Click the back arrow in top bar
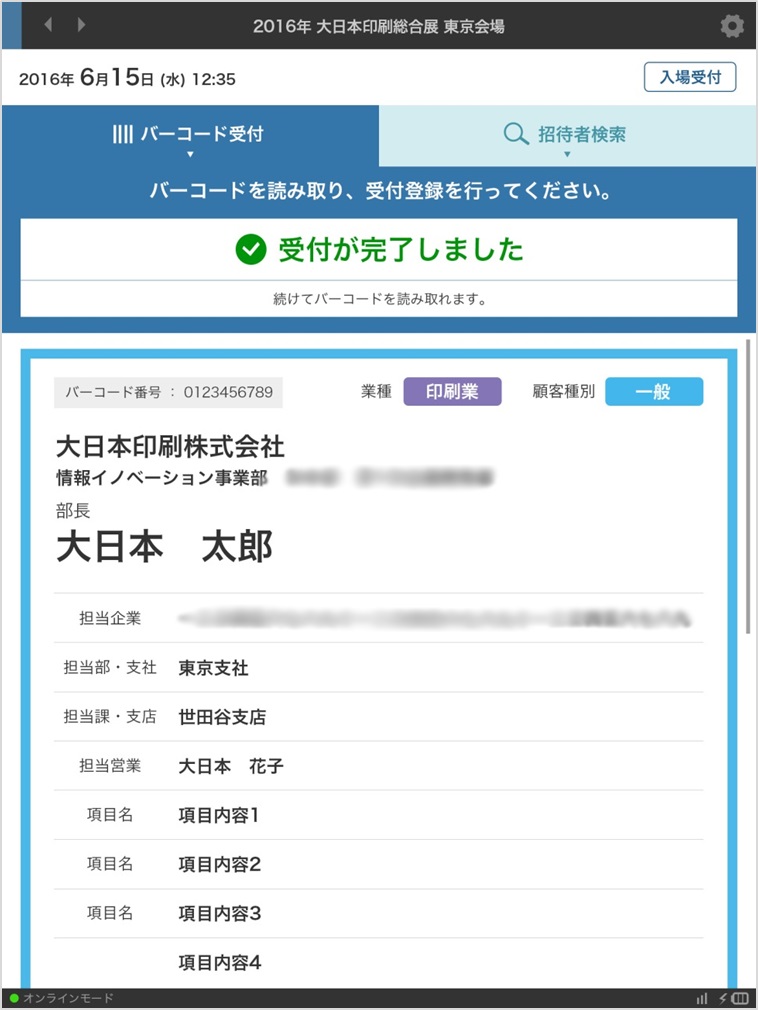Image resolution: width=758 pixels, height=1010 pixels. click(48, 25)
